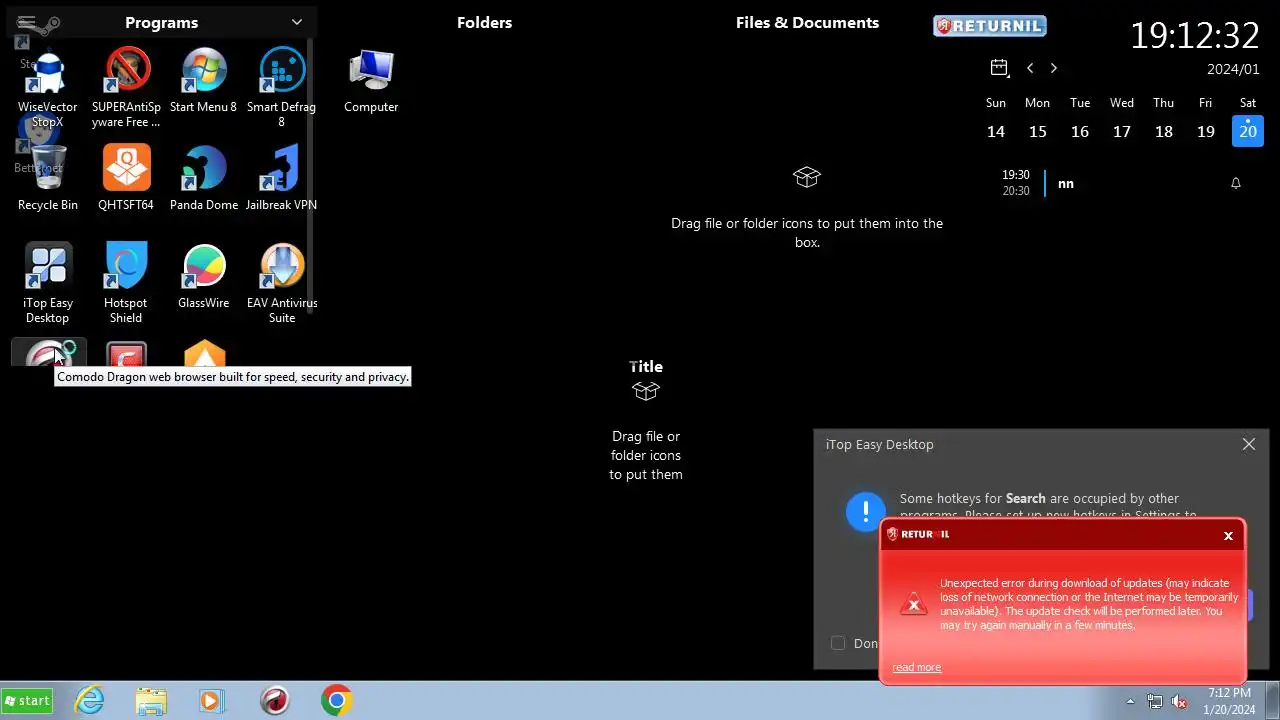
Task: Close the Returnil error popup
Action: pyautogui.click(x=1228, y=536)
